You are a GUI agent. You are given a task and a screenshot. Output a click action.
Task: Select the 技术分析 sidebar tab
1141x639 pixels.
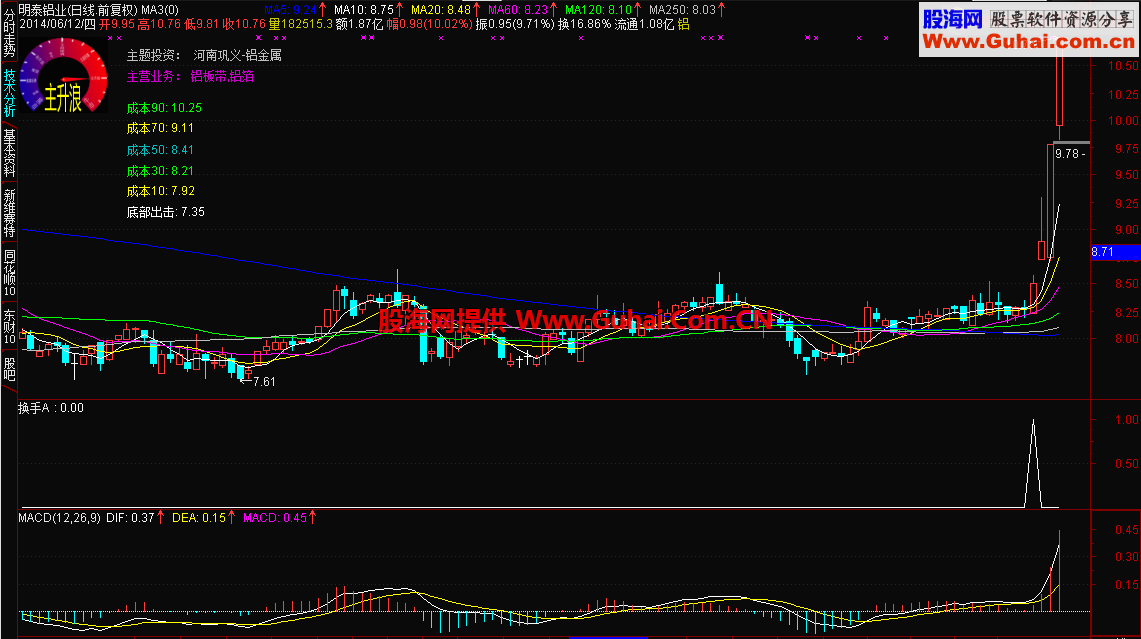9,93
